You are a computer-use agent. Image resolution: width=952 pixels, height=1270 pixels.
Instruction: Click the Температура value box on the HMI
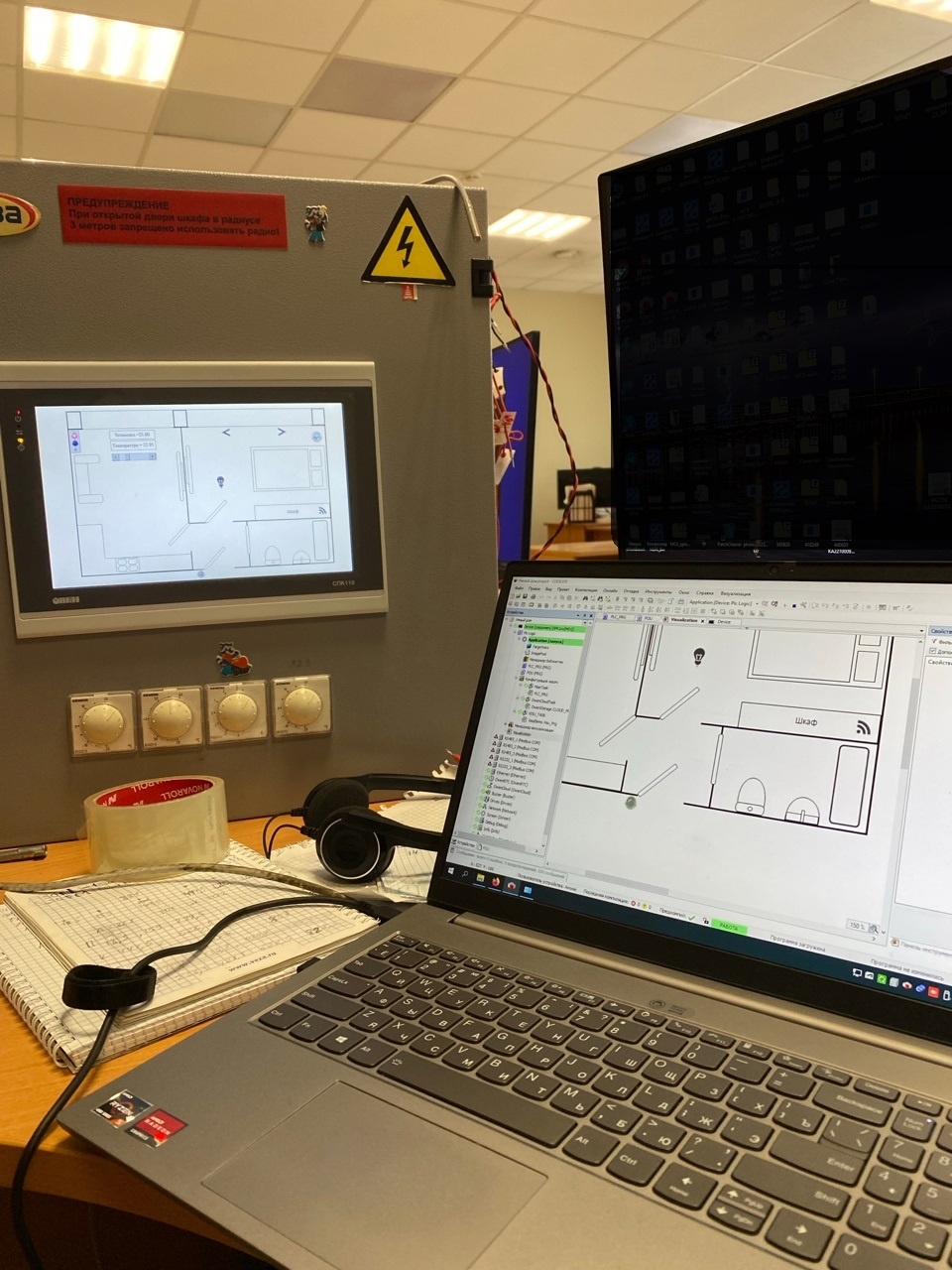click(132, 444)
